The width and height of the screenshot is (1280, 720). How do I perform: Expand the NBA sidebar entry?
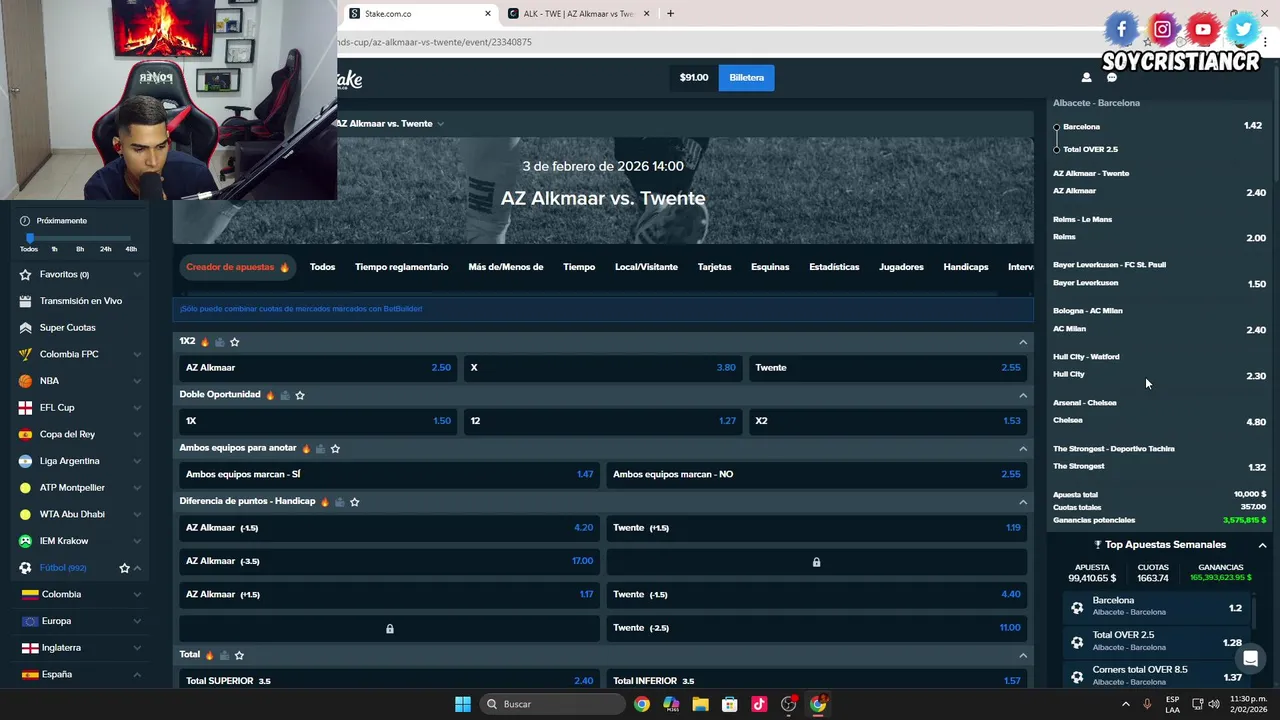click(137, 381)
